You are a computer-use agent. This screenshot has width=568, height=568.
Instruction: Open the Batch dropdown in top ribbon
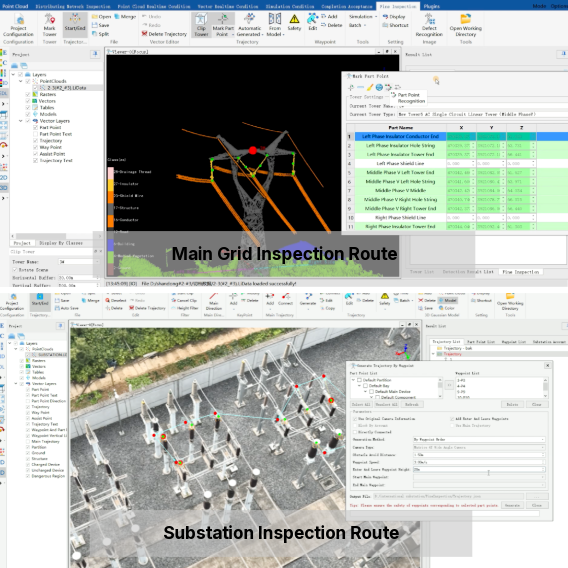[x=357, y=25]
